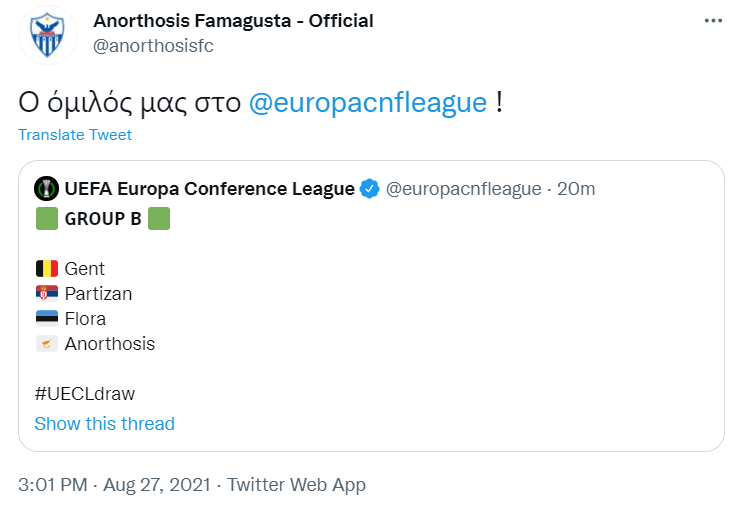
Task: Click the Belgium flag next to Gent
Action: pos(47,269)
